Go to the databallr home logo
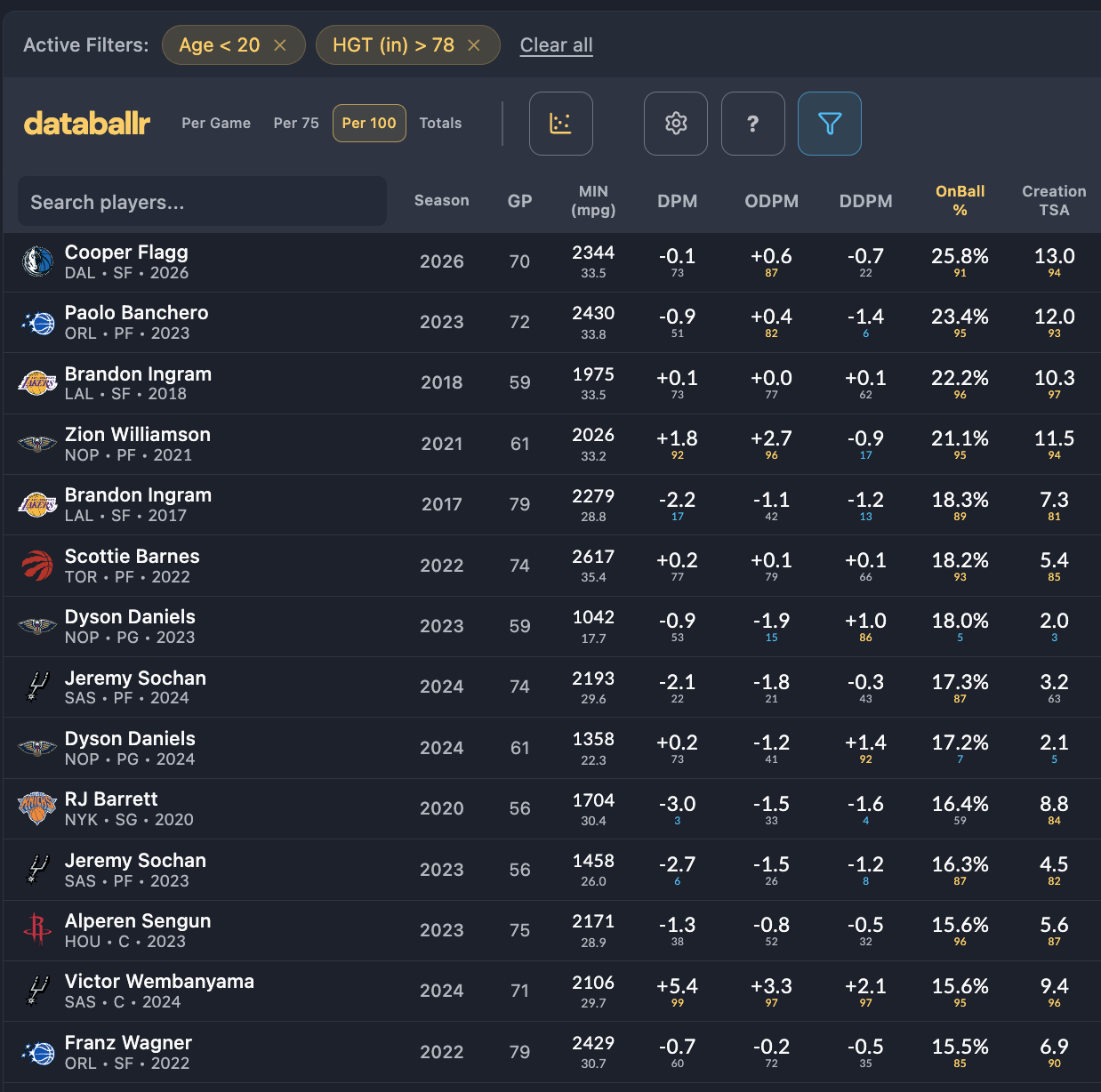1101x1092 pixels. (x=87, y=124)
